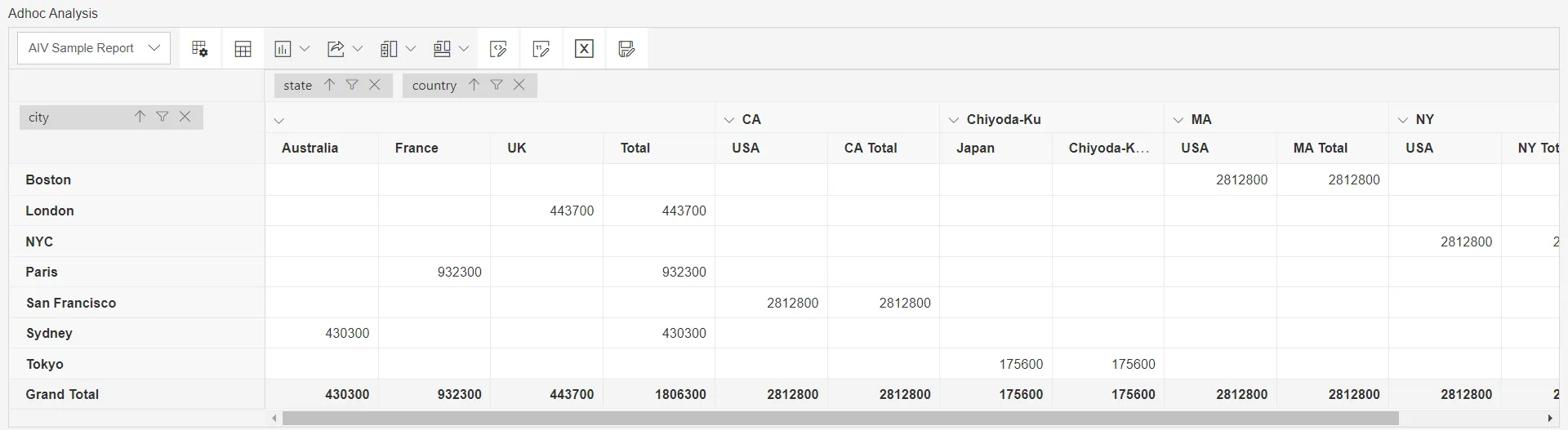Click the Sydney Australia value 430300
This screenshot has width=1568, height=430.
(x=347, y=333)
